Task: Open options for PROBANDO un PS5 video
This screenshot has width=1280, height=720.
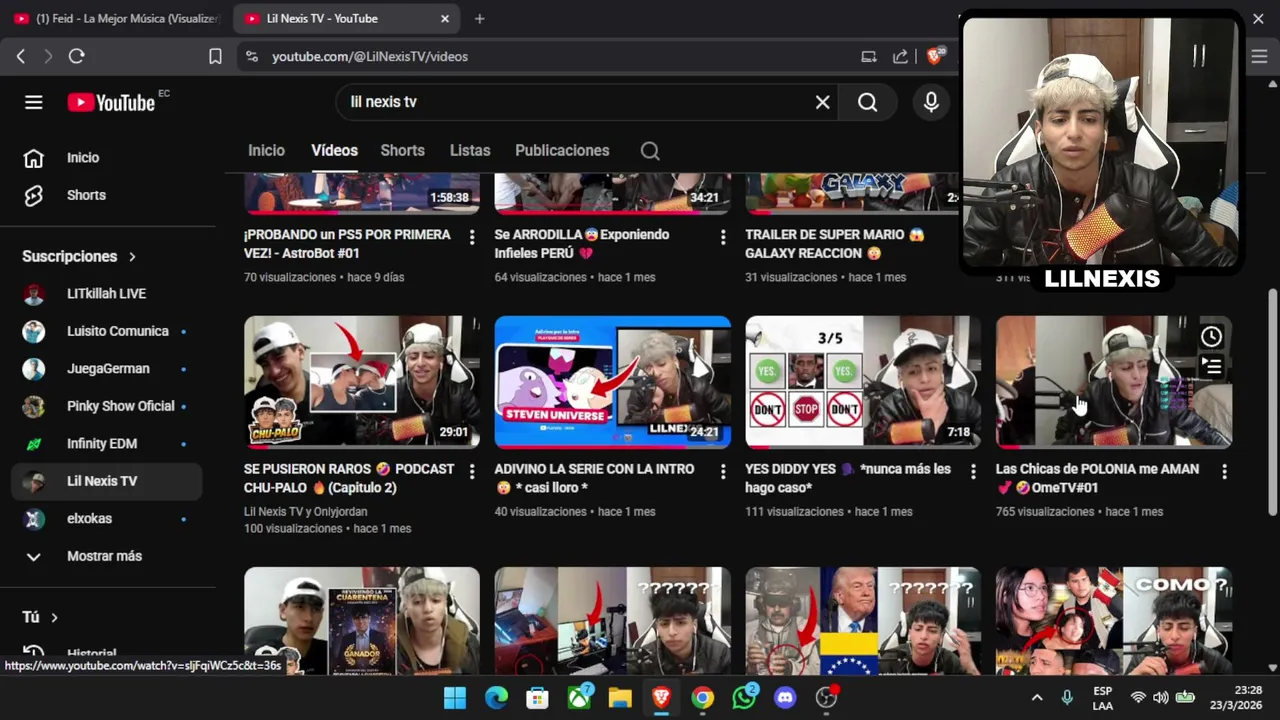Action: coord(472,237)
